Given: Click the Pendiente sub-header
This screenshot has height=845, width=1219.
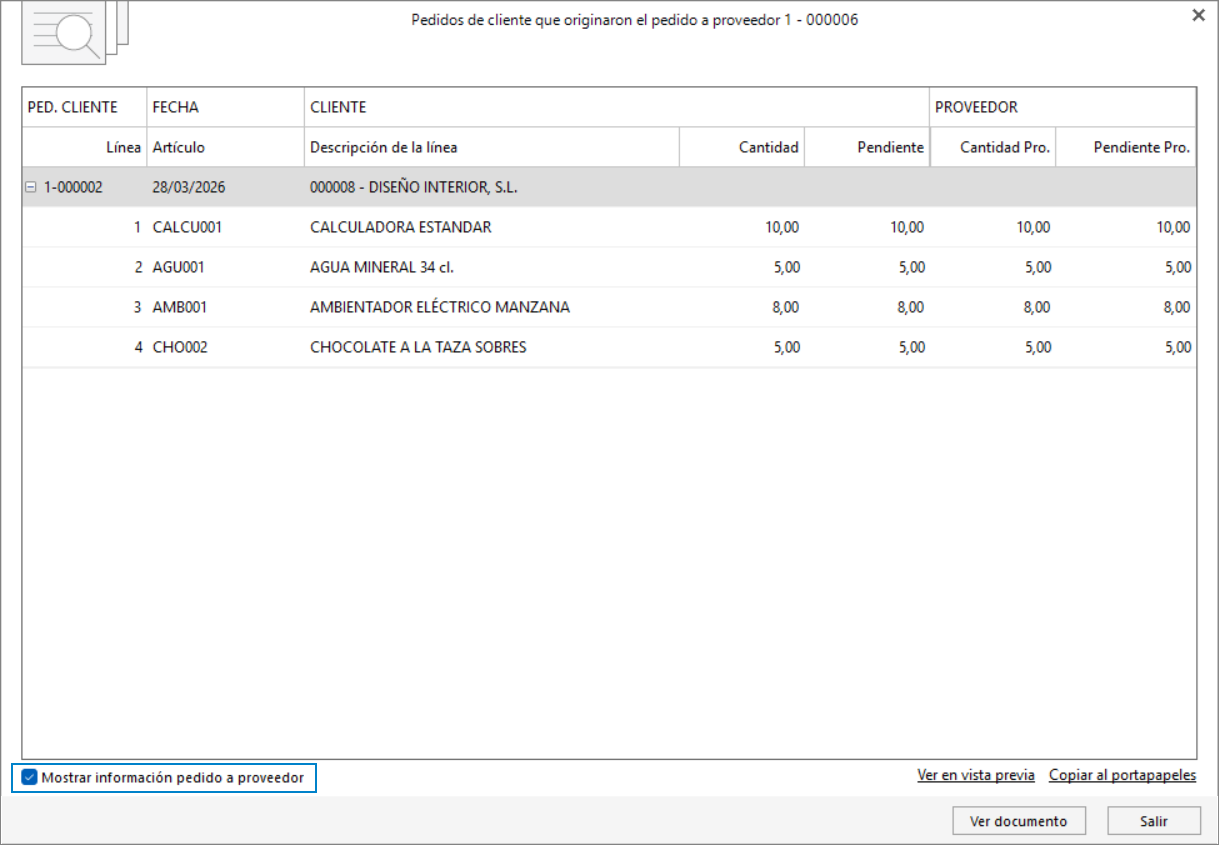Looking at the screenshot, I should [x=867, y=147].
